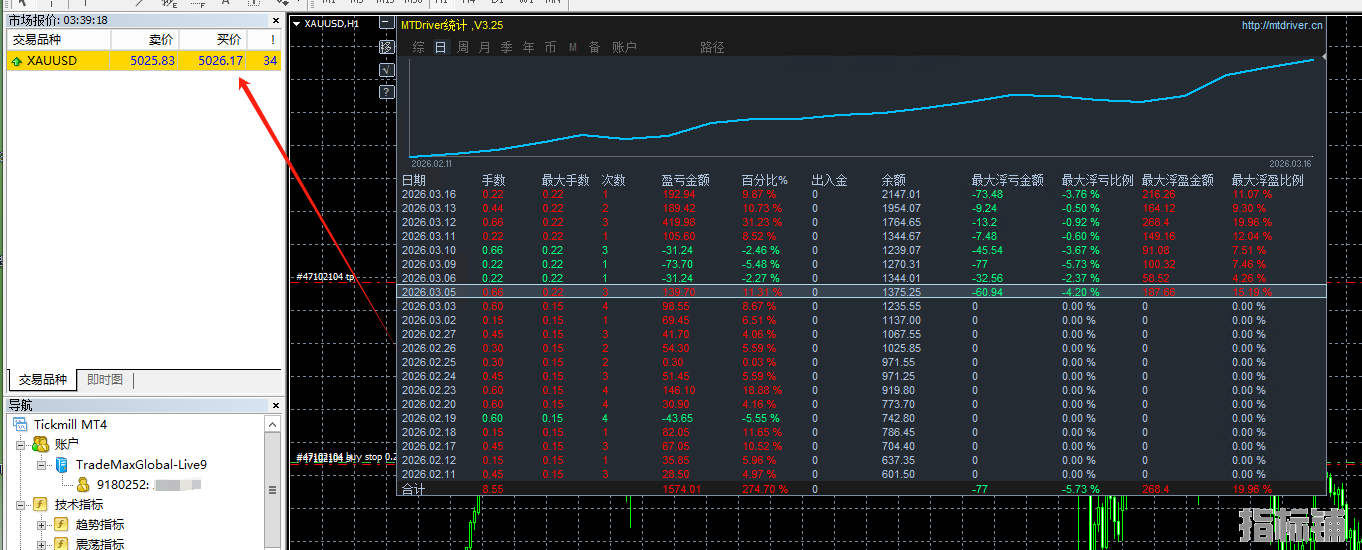Open the ? help icon beside the panel

(x=388, y=92)
